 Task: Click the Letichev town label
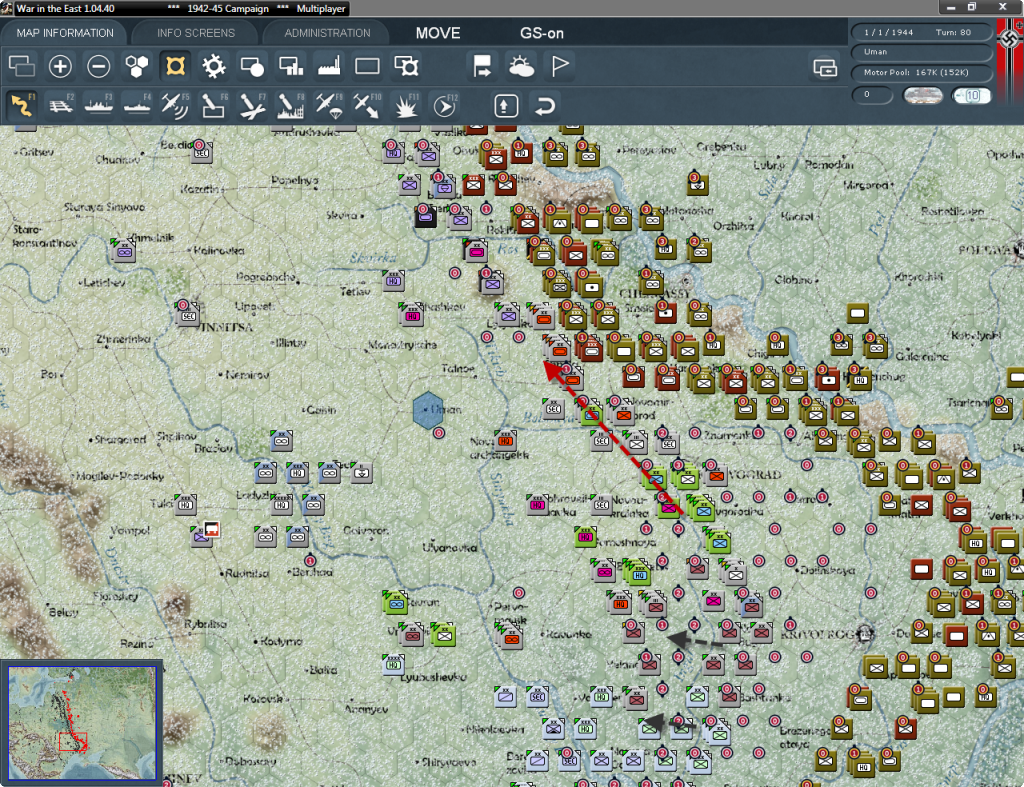click(x=104, y=283)
